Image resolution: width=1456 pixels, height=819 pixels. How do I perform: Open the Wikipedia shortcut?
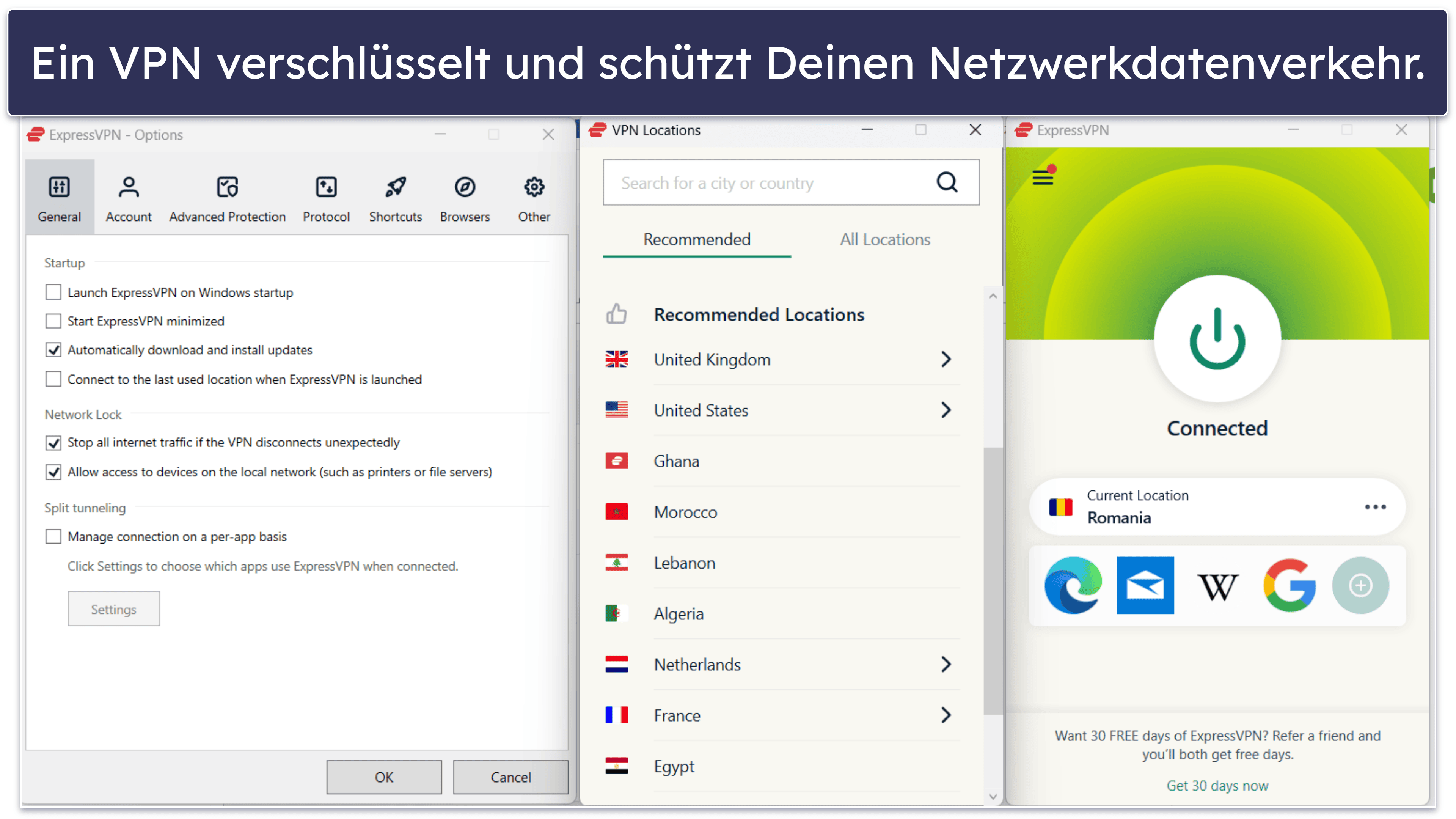coord(1217,586)
